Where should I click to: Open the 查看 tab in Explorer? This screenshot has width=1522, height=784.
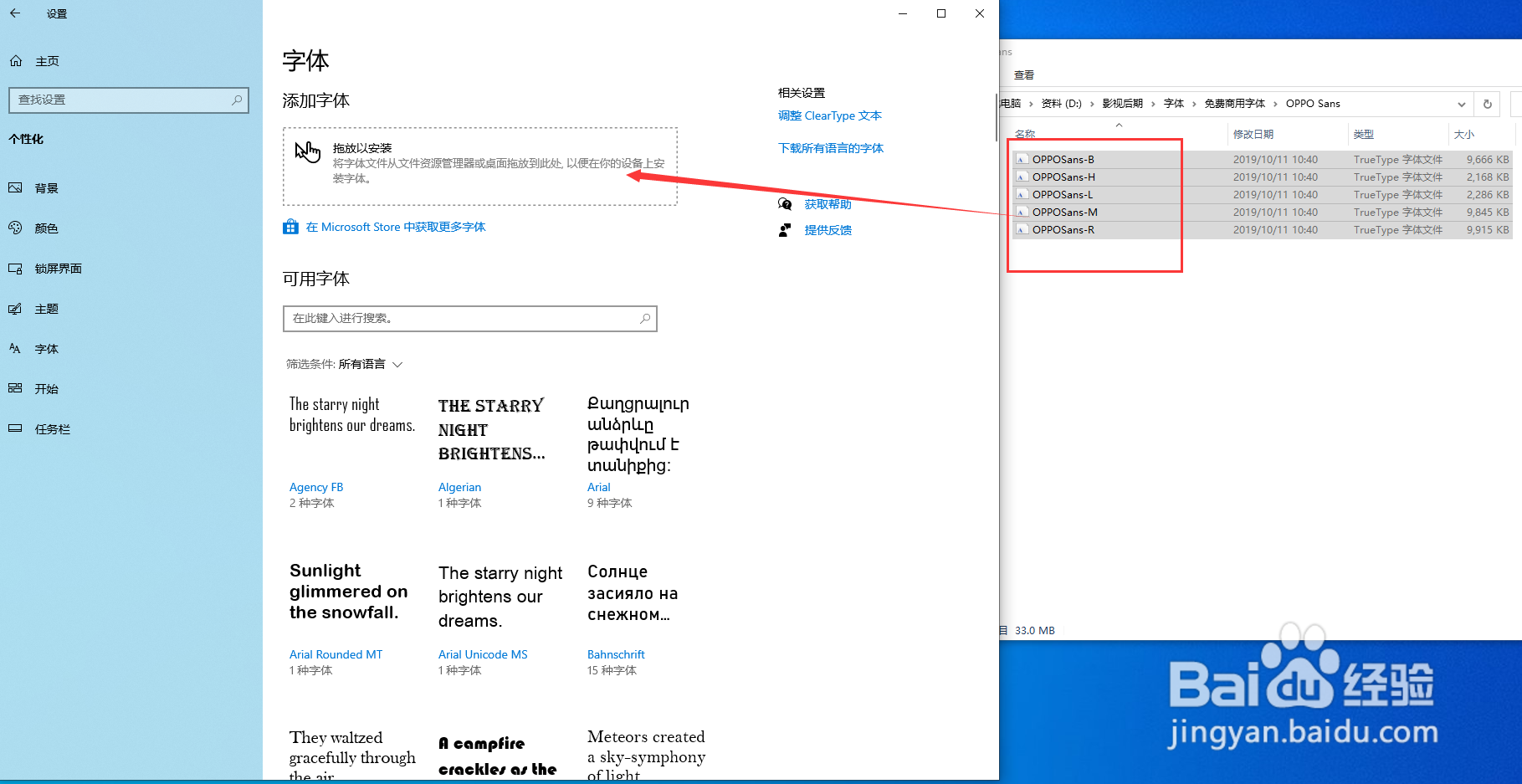pos(1024,74)
